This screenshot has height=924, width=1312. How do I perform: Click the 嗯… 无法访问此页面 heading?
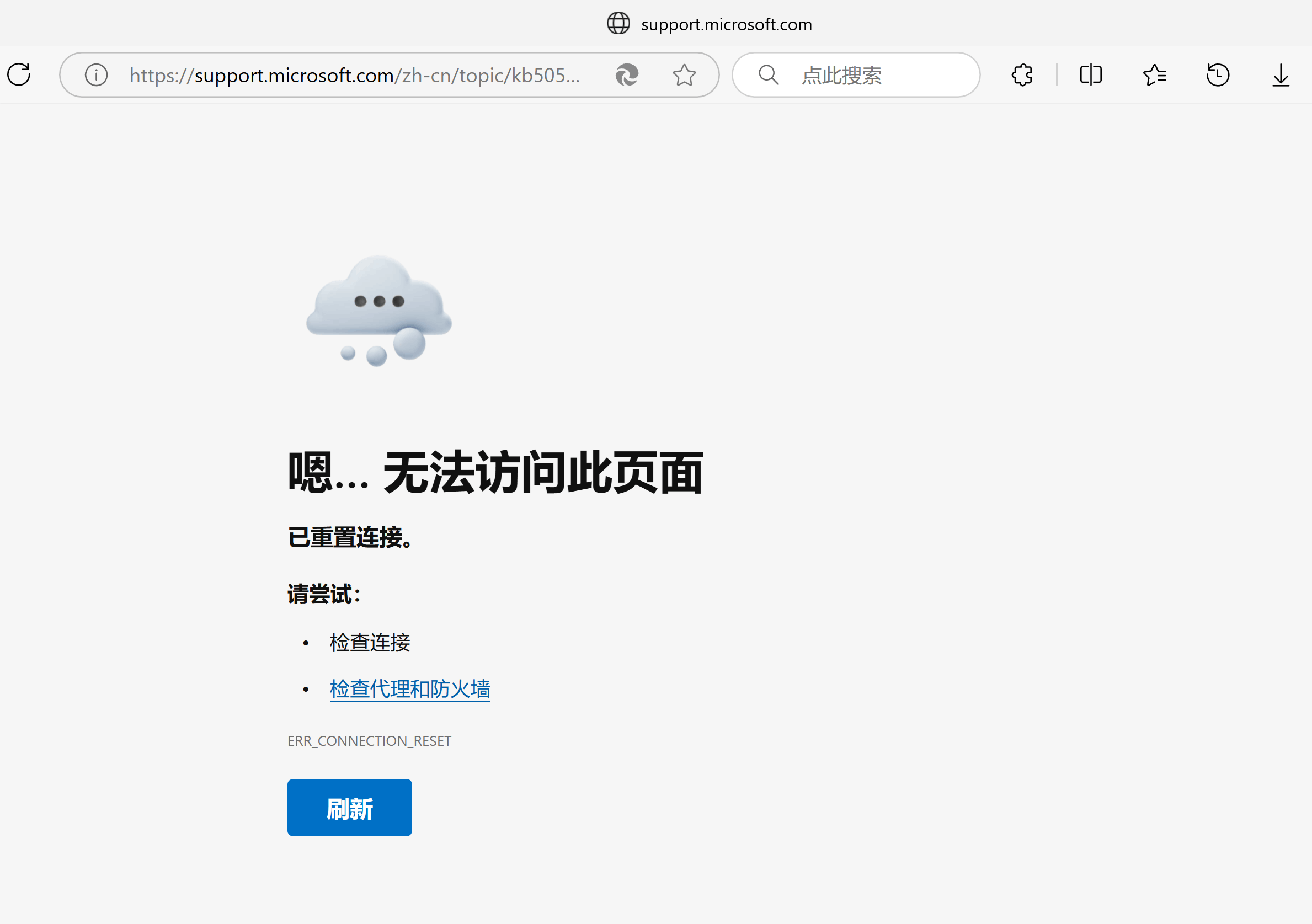495,473
